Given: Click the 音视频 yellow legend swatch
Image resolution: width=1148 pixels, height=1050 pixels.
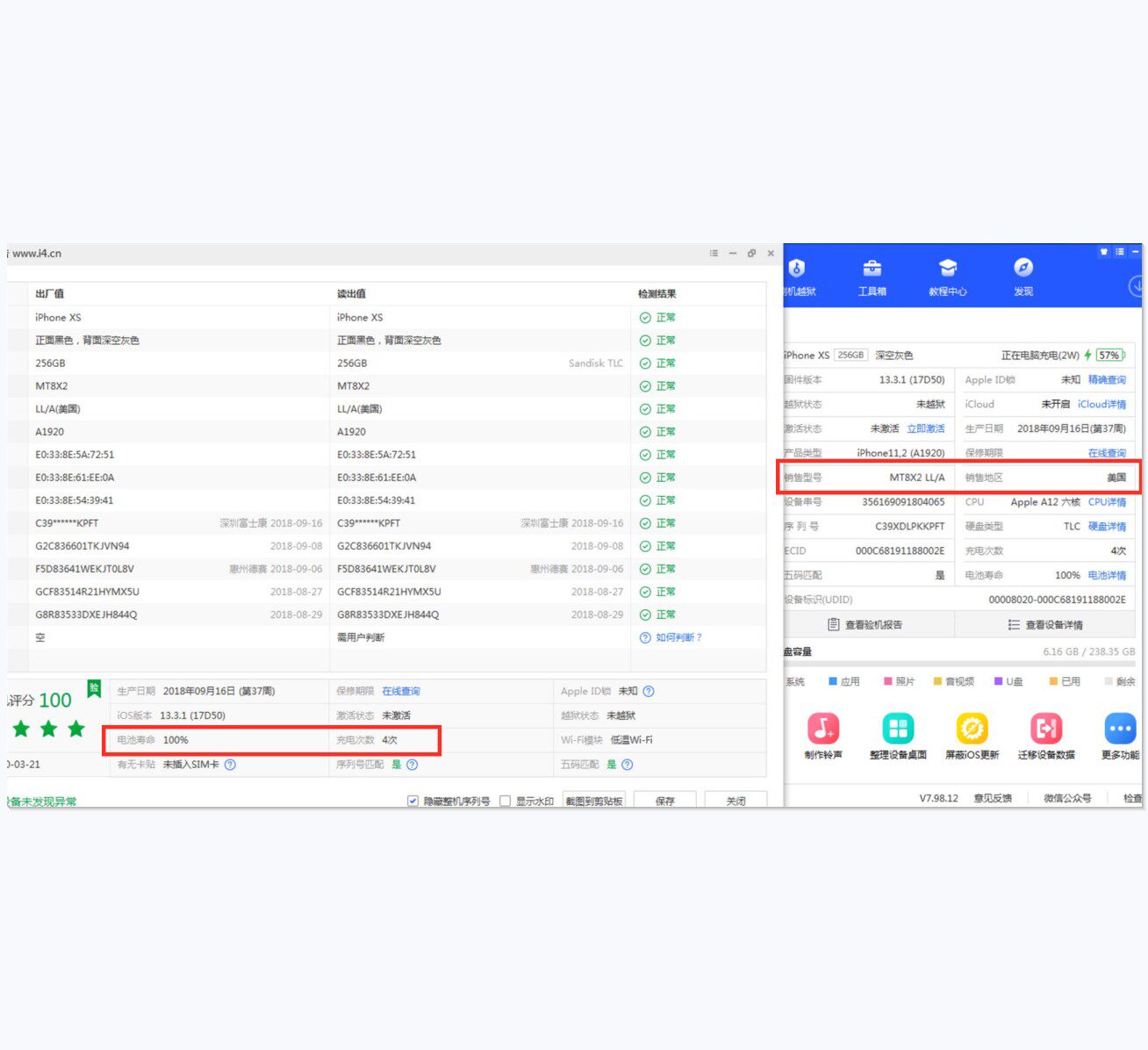Looking at the screenshot, I should click(937, 681).
